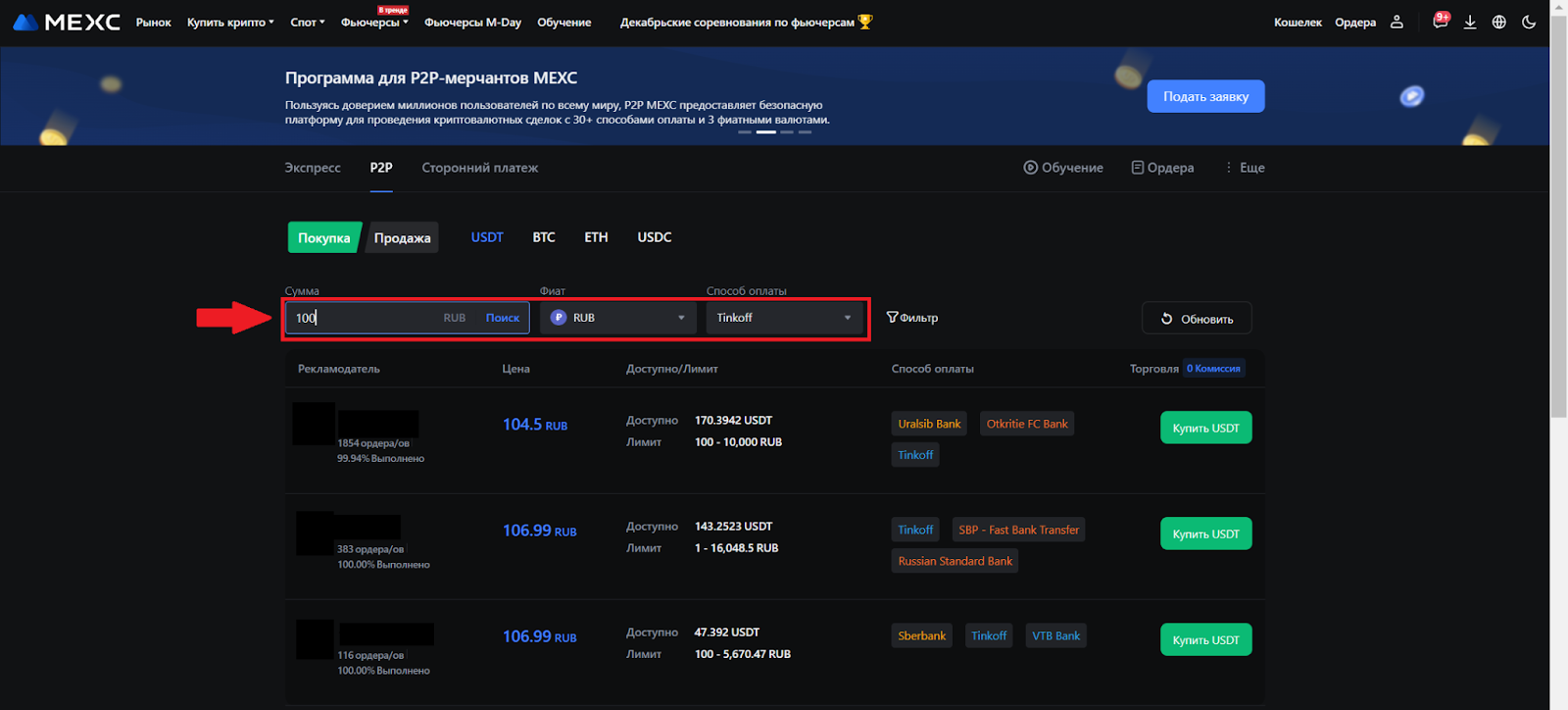Click Подать заявку button
This screenshot has width=1568, height=710.
pyautogui.click(x=1205, y=96)
